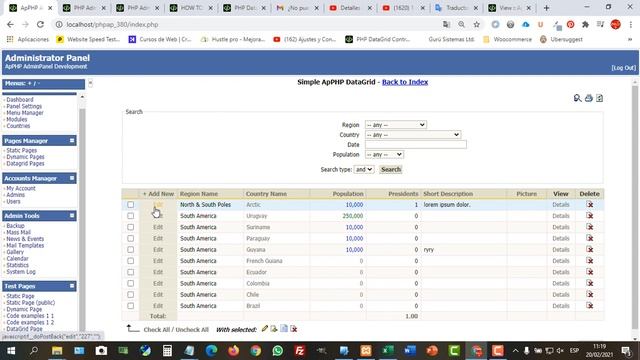Screen dimensions: 640x360
Task: Edit the Suriname row
Action: (x=158, y=227)
